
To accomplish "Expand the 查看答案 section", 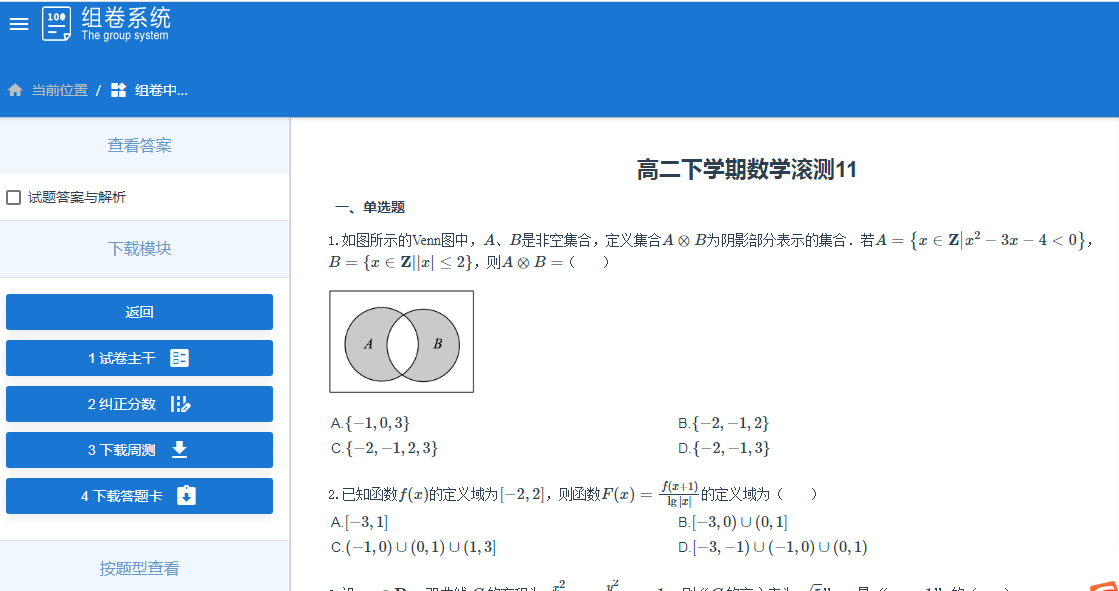I will [140, 146].
